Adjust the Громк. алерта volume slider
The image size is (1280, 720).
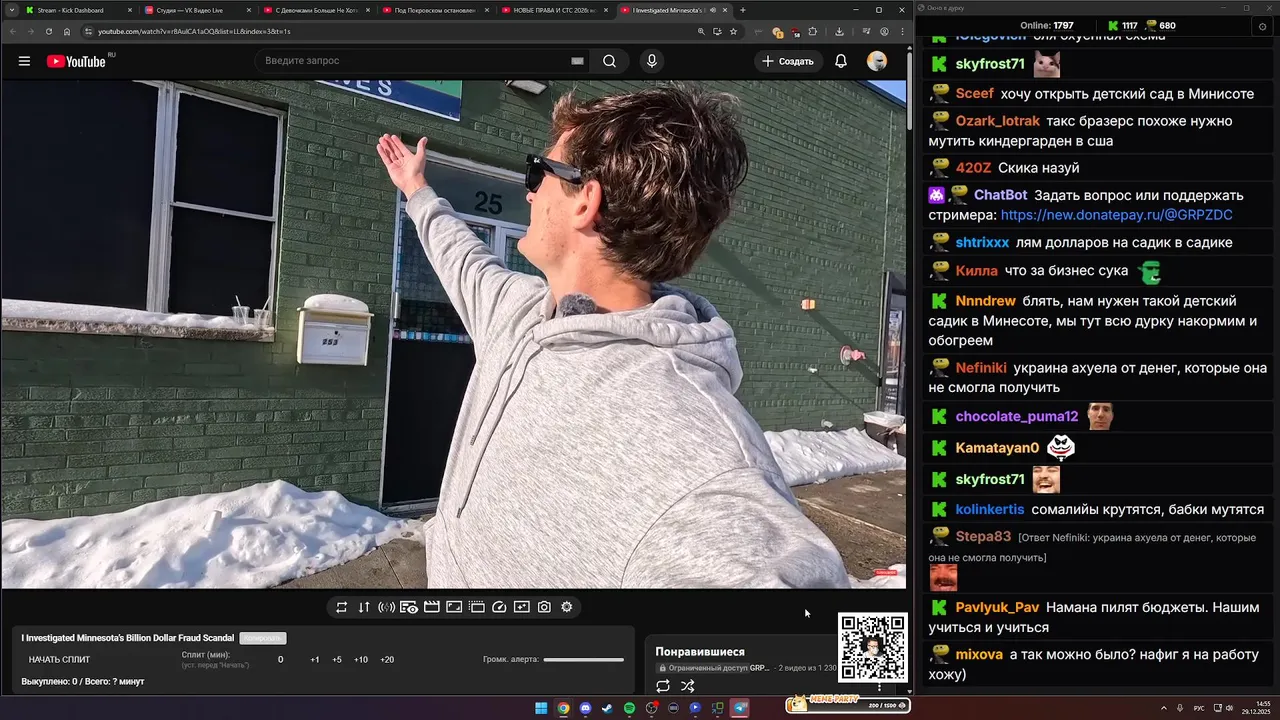(583, 659)
